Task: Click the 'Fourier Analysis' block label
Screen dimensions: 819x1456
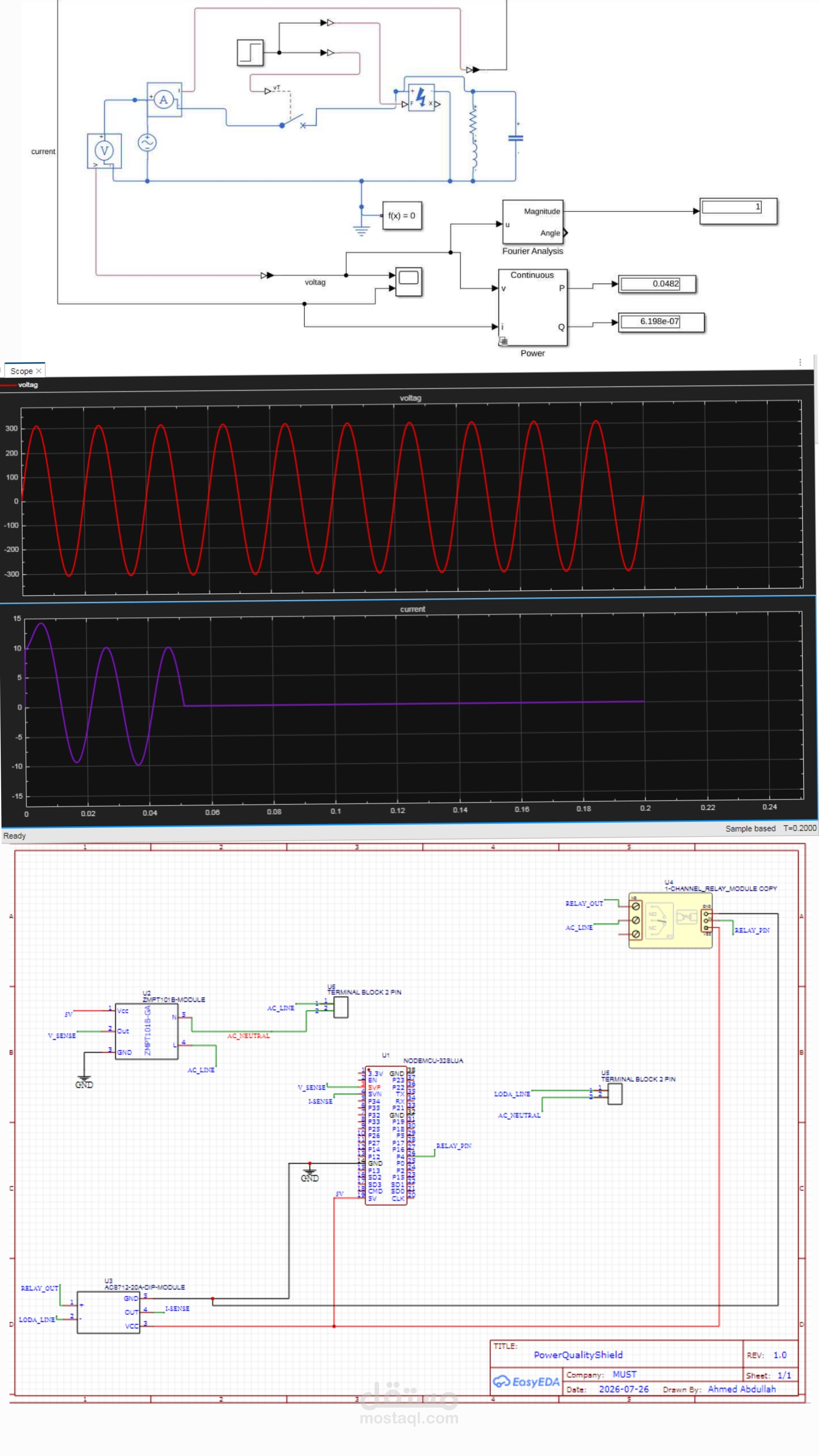Action: (x=532, y=251)
